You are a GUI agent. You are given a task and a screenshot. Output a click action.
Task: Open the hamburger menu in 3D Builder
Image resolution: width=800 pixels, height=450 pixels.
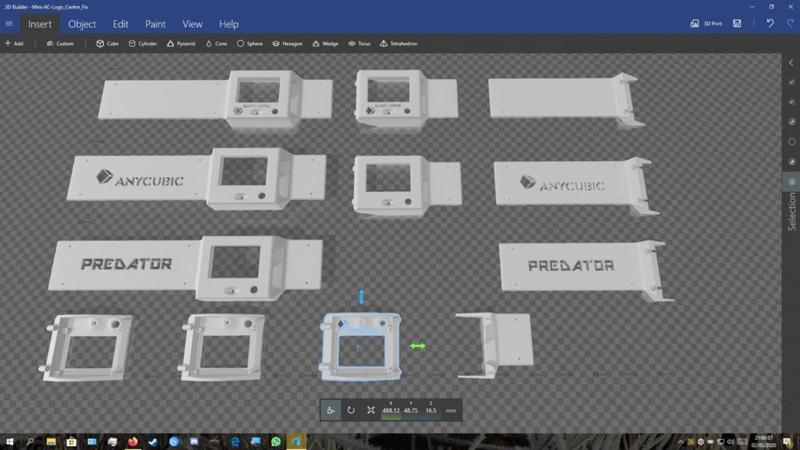9,24
